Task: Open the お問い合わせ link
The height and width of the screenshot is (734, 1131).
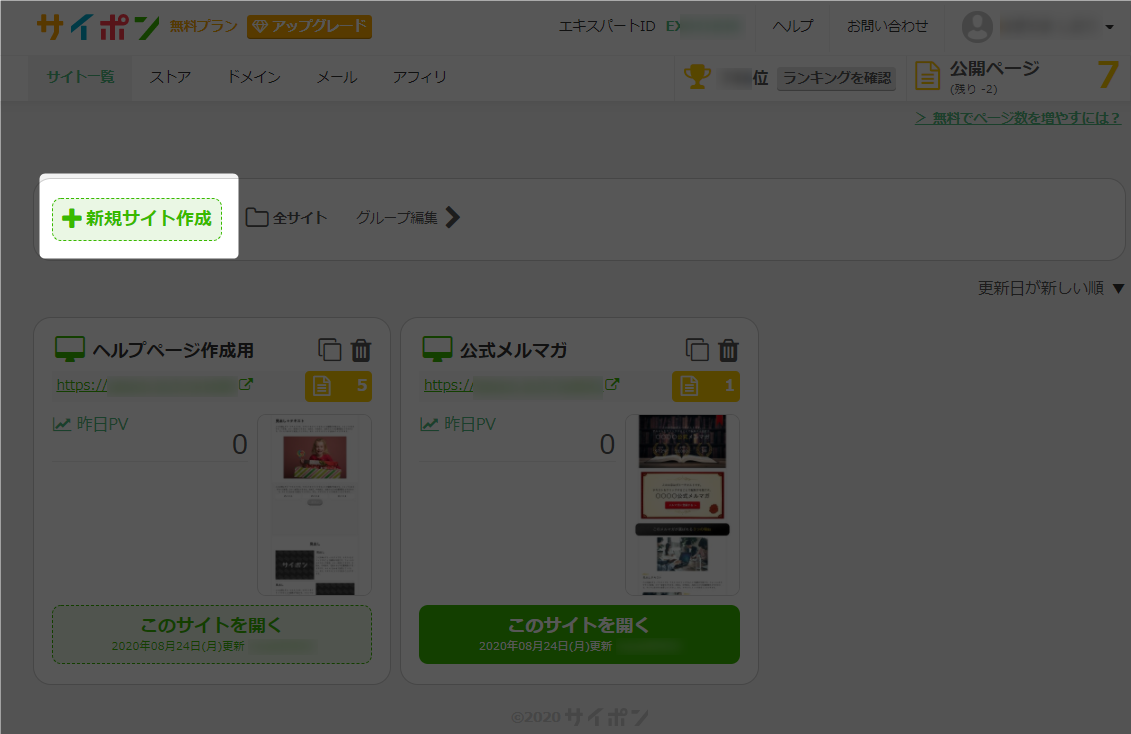Action: 887,26
